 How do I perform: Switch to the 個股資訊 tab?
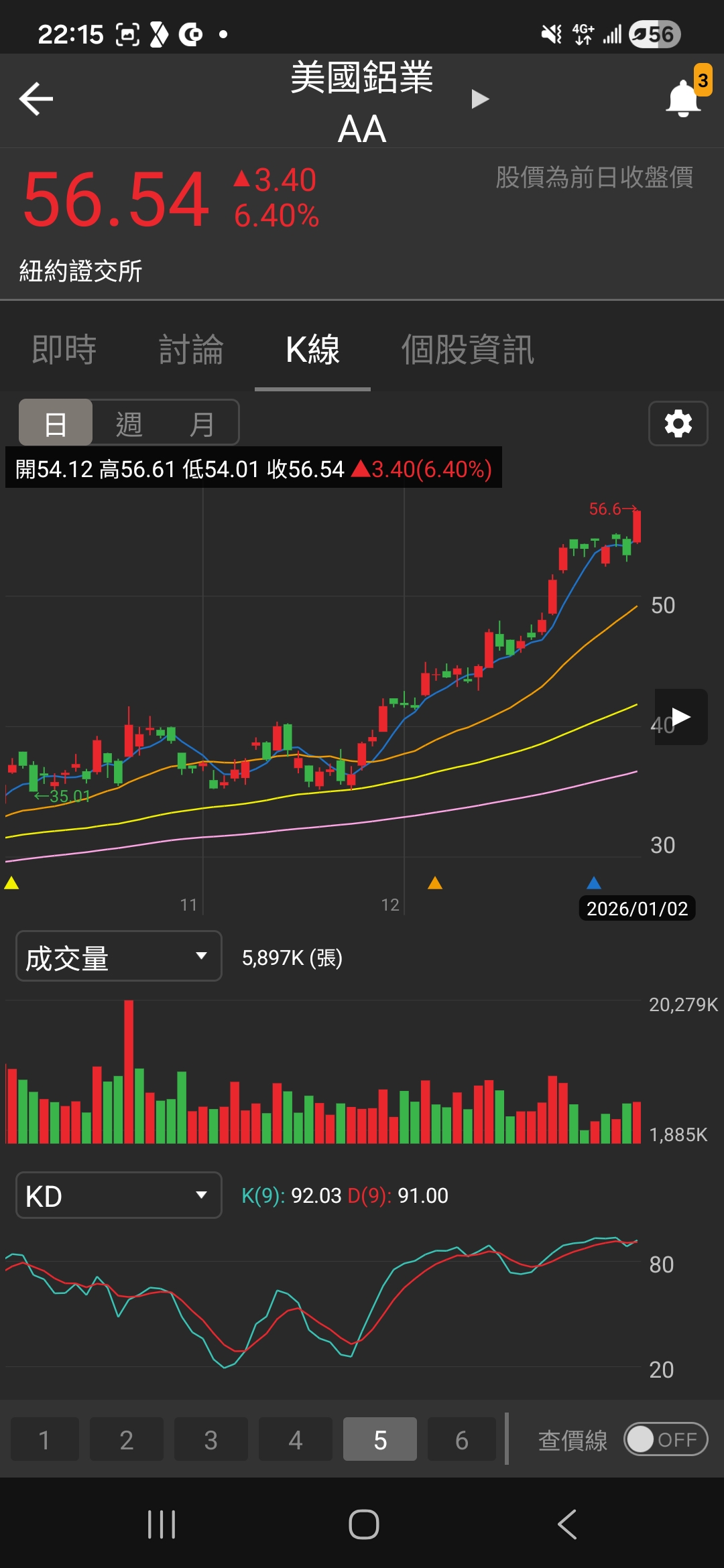[467, 349]
